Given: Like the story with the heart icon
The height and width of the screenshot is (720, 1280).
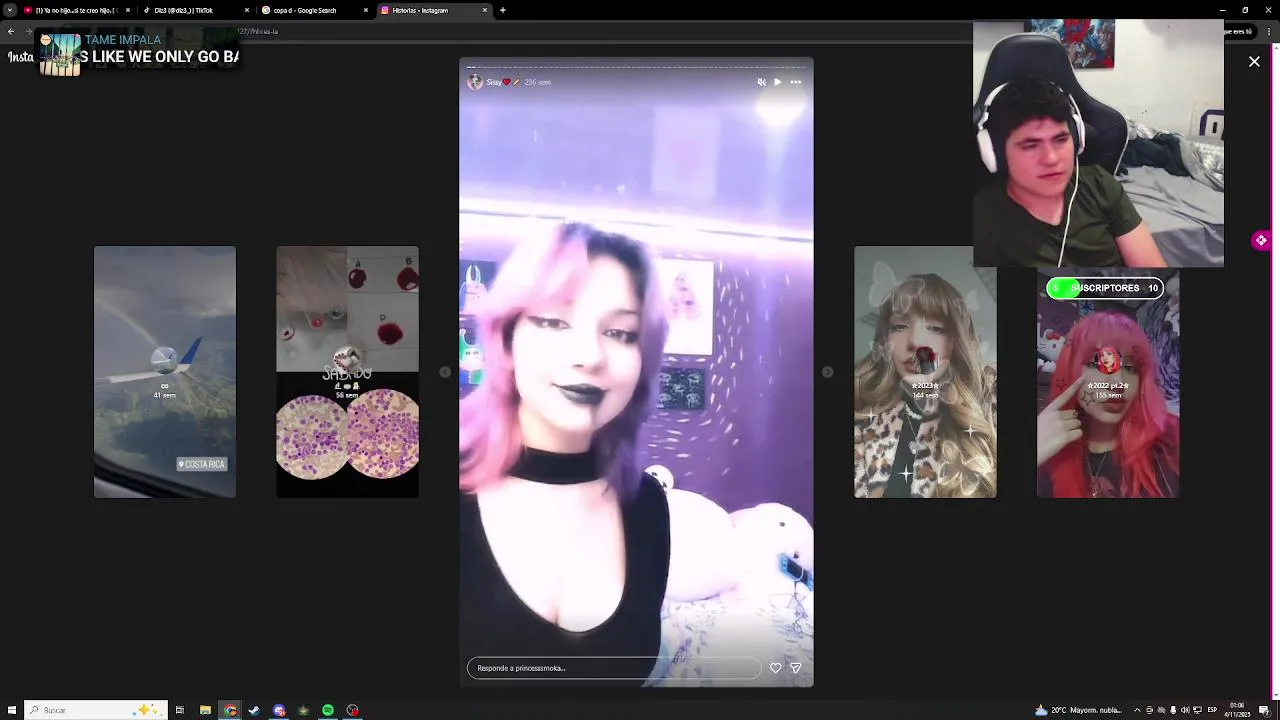Looking at the screenshot, I should pos(775,668).
